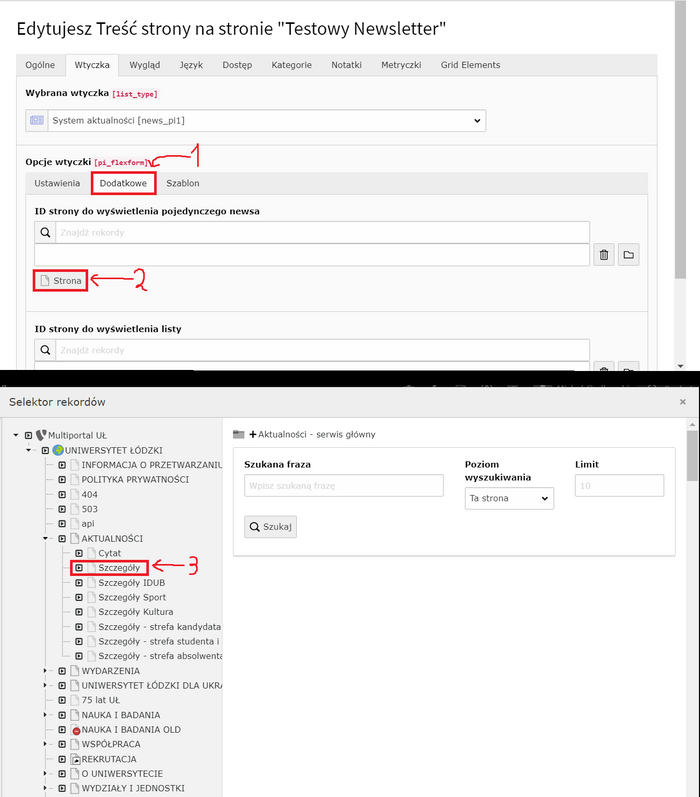Click the list_type plugin icon left of dropdown
The height and width of the screenshot is (797, 700).
(x=36, y=121)
